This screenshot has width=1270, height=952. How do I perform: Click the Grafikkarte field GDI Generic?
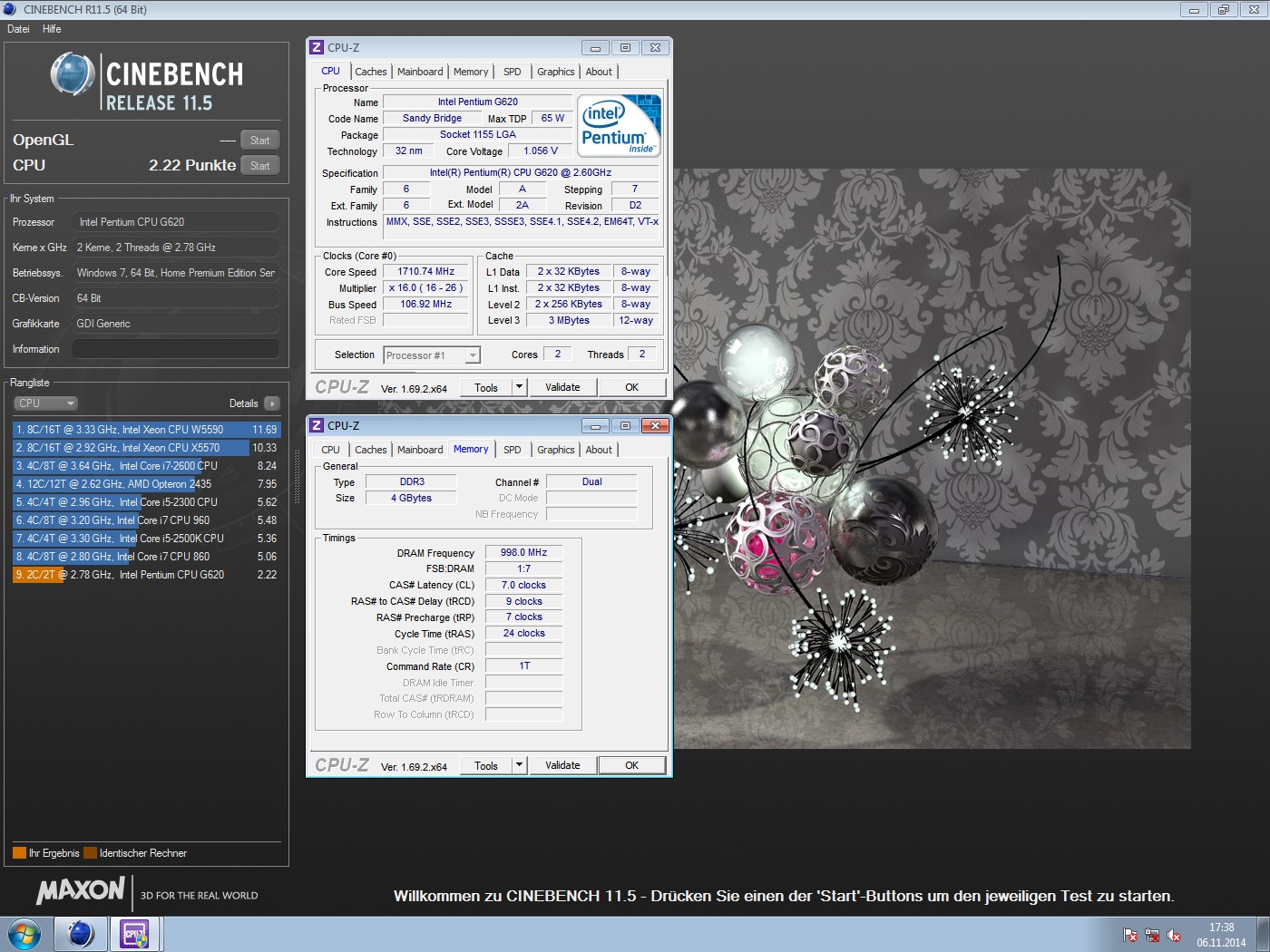(x=176, y=324)
